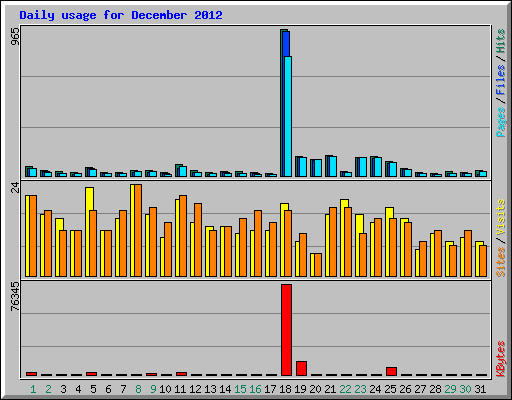Screen dimensions: 512x400
Task: Click the orange Sites legend label
Action: click(x=500, y=262)
